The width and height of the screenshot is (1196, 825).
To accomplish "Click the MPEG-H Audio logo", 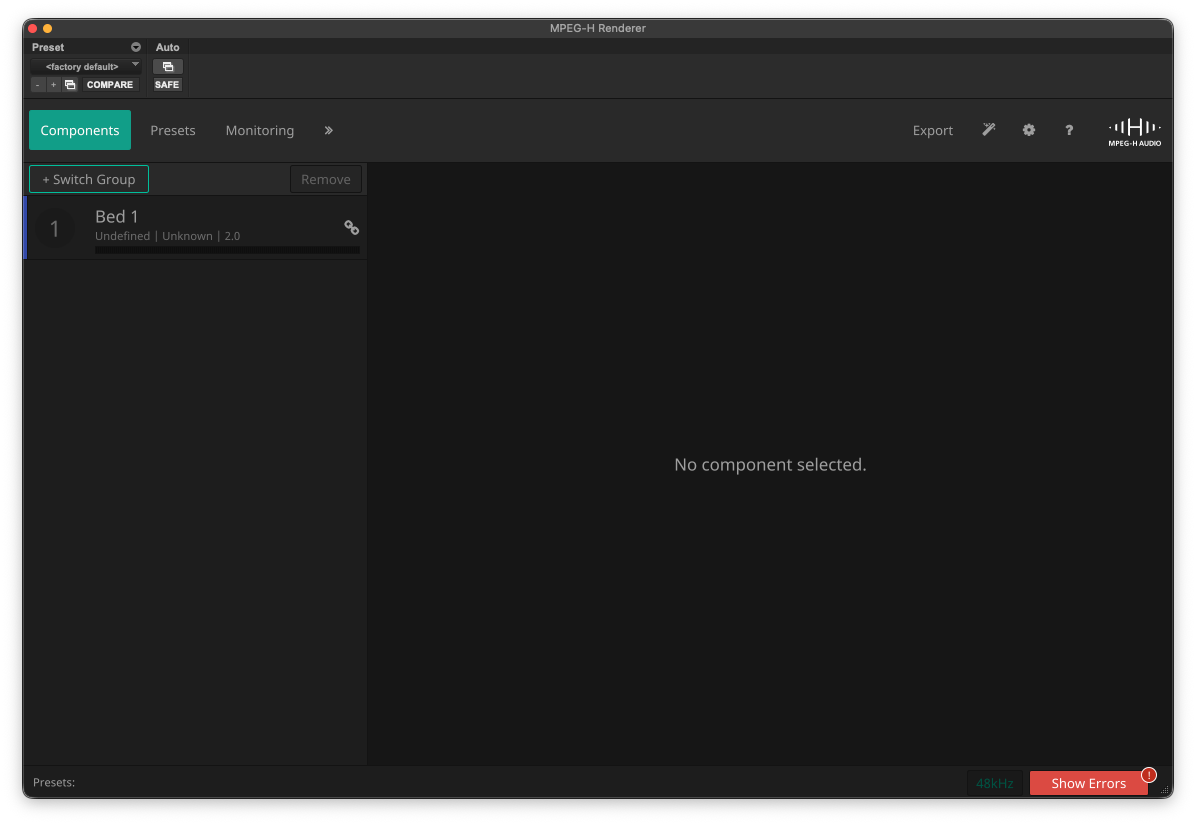I will pos(1134,132).
